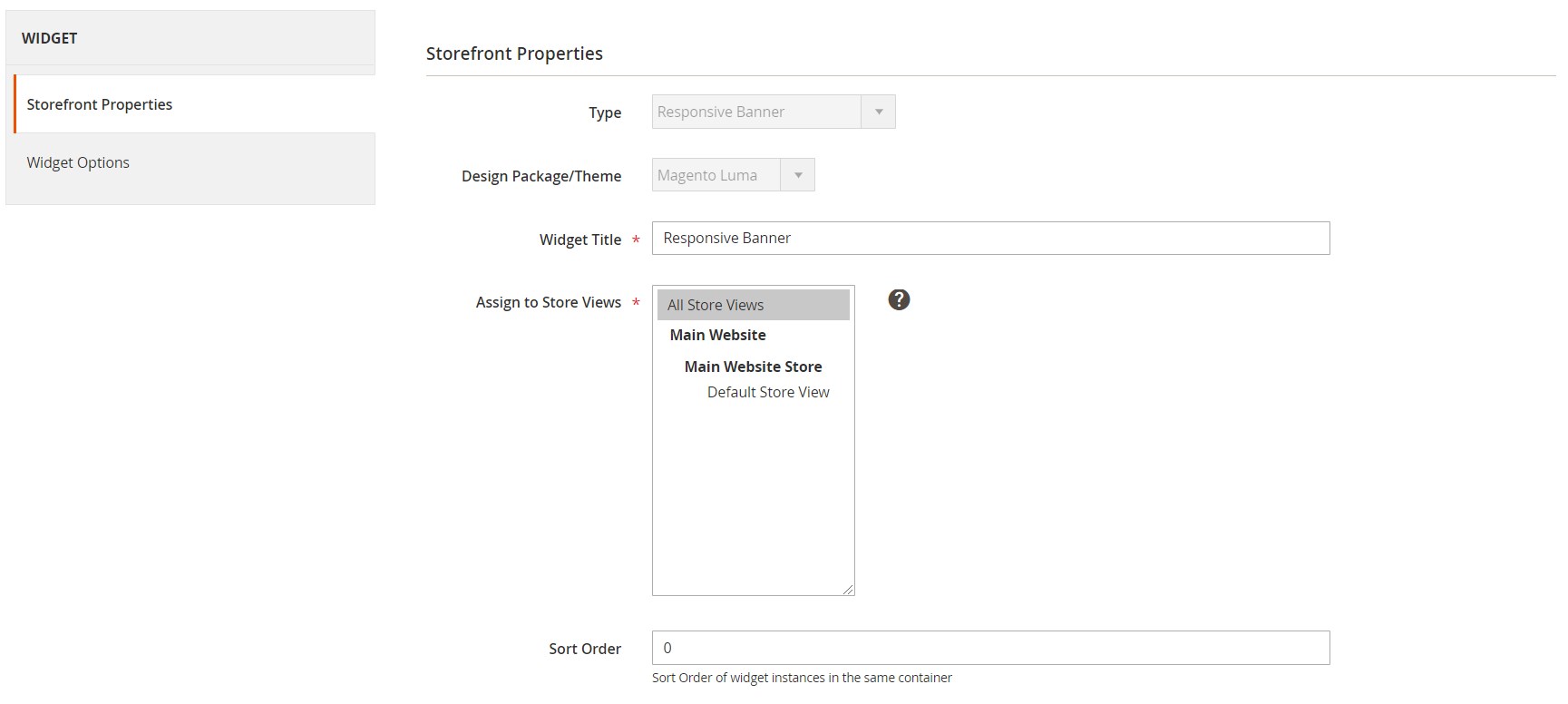Choose Default Store View option
1568x704 pixels.
pyautogui.click(x=767, y=392)
